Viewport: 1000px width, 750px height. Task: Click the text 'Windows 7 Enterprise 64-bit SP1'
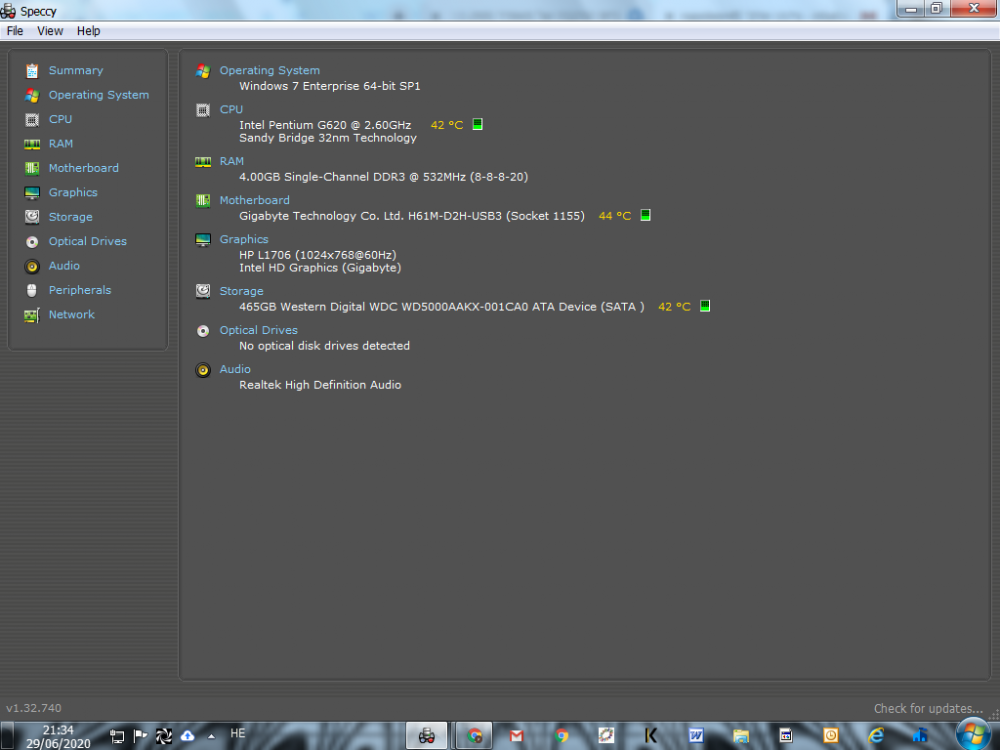330,86
